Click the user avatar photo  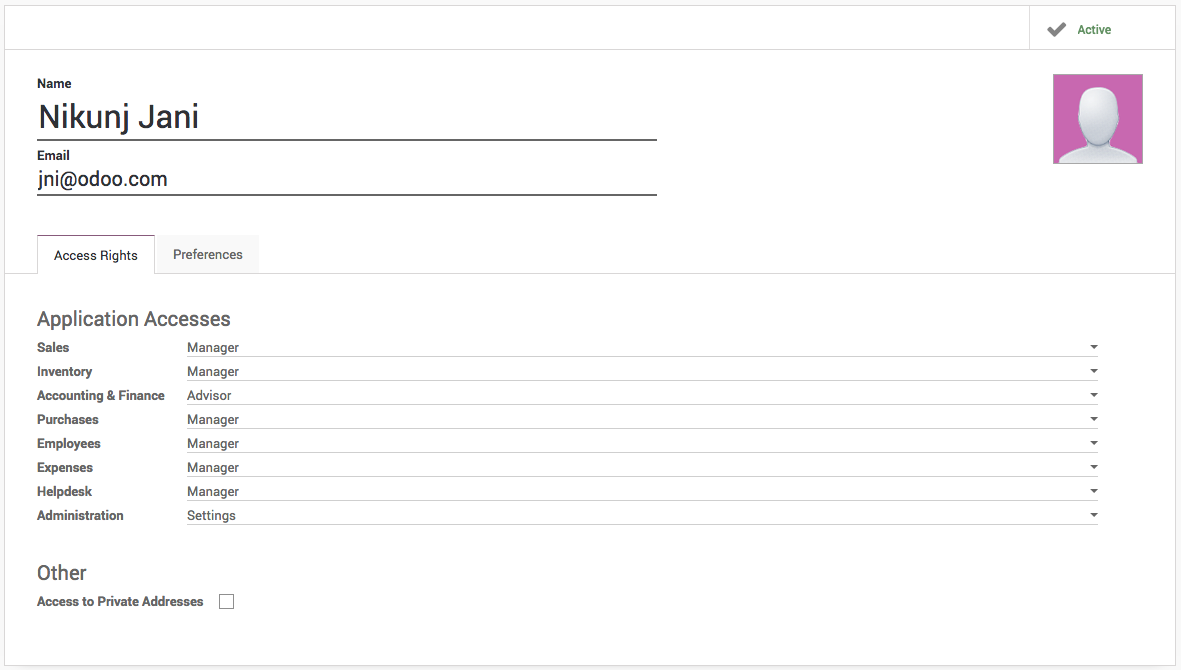point(1097,119)
